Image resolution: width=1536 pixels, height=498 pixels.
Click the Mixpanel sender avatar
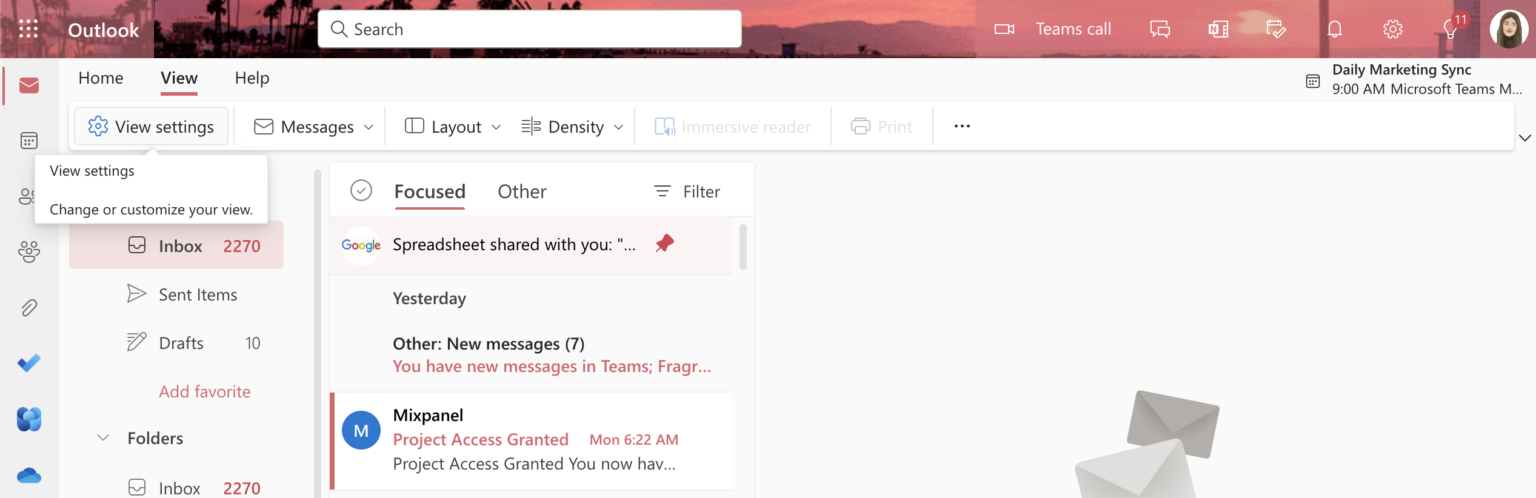click(x=361, y=431)
